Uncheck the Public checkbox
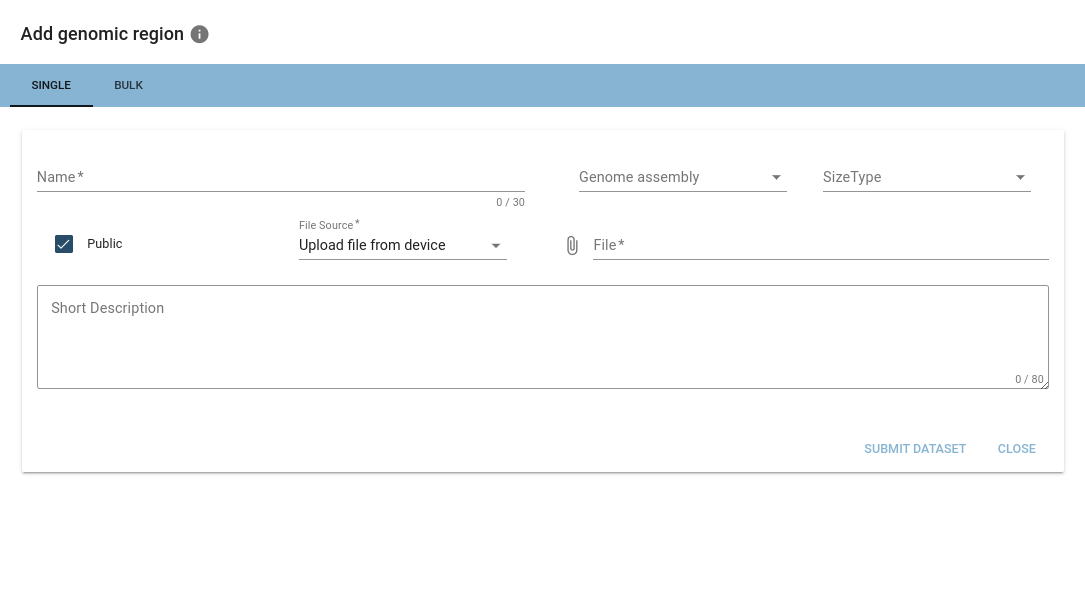 64,244
